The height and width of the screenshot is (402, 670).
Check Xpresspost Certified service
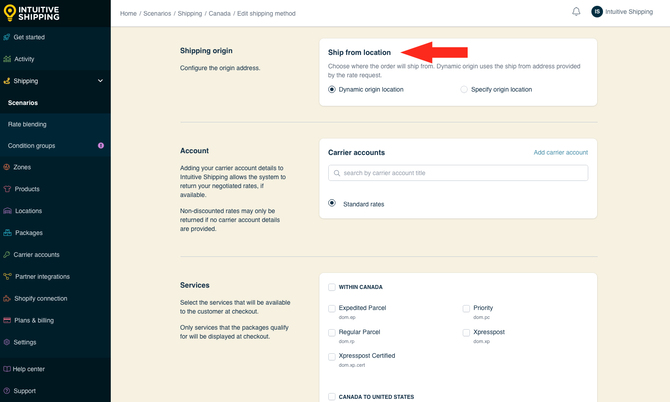[332, 357]
